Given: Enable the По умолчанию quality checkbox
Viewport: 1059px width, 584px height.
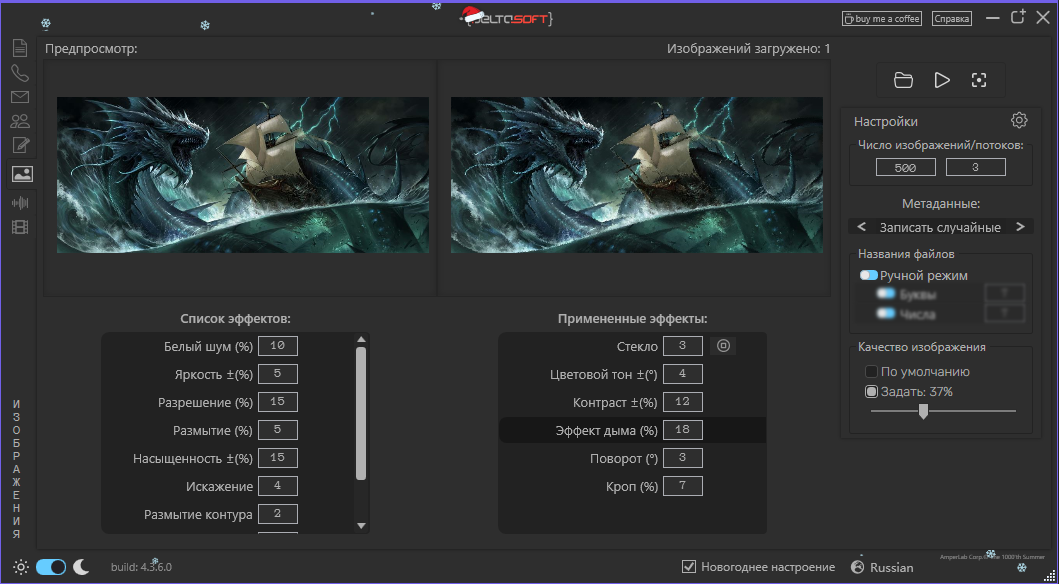Looking at the screenshot, I should 871,372.
